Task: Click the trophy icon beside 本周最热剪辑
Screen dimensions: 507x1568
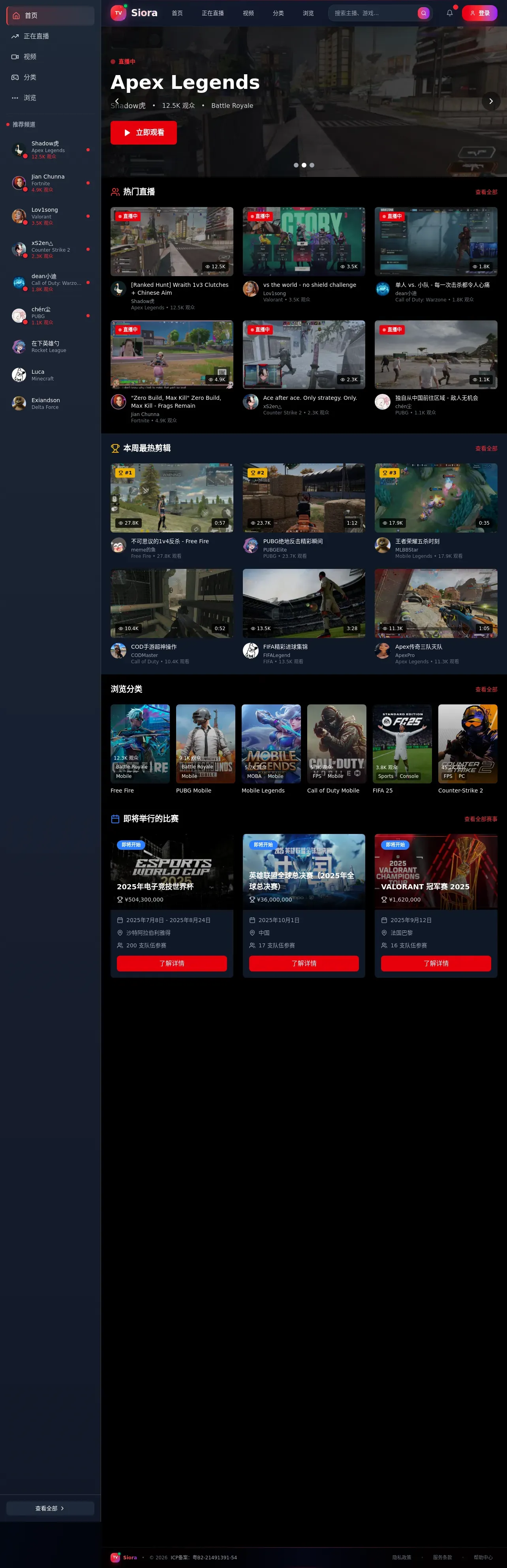Action: point(115,449)
